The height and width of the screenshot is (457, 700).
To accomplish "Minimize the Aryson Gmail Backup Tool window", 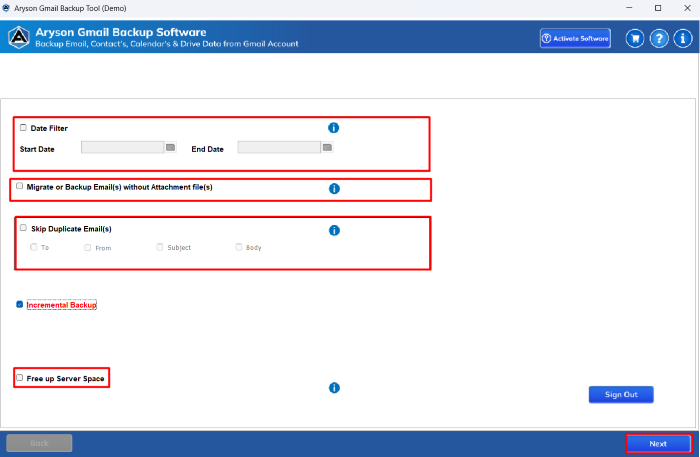I will click(629, 8).
